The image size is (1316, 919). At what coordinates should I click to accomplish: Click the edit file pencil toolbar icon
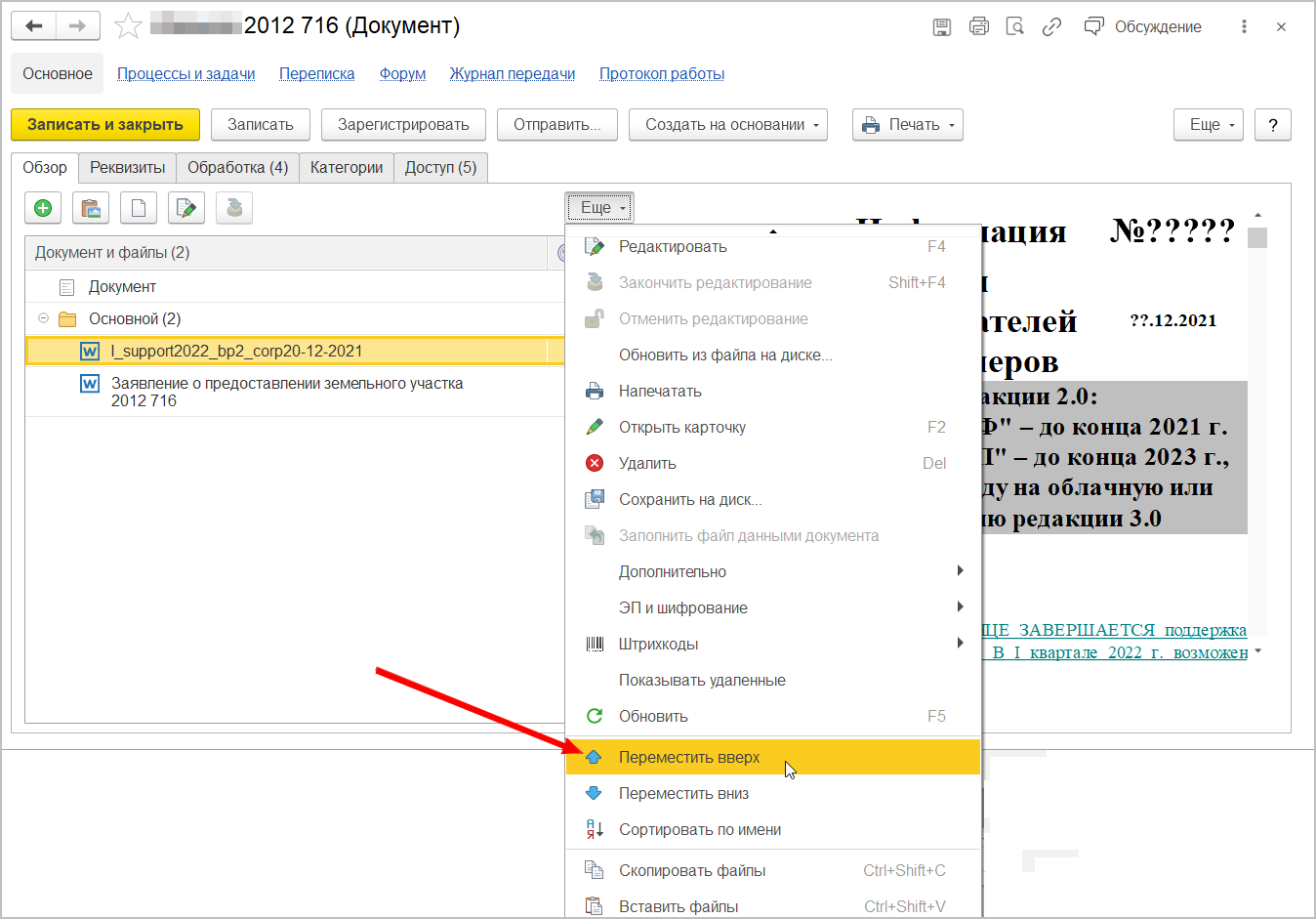(186, 208)
